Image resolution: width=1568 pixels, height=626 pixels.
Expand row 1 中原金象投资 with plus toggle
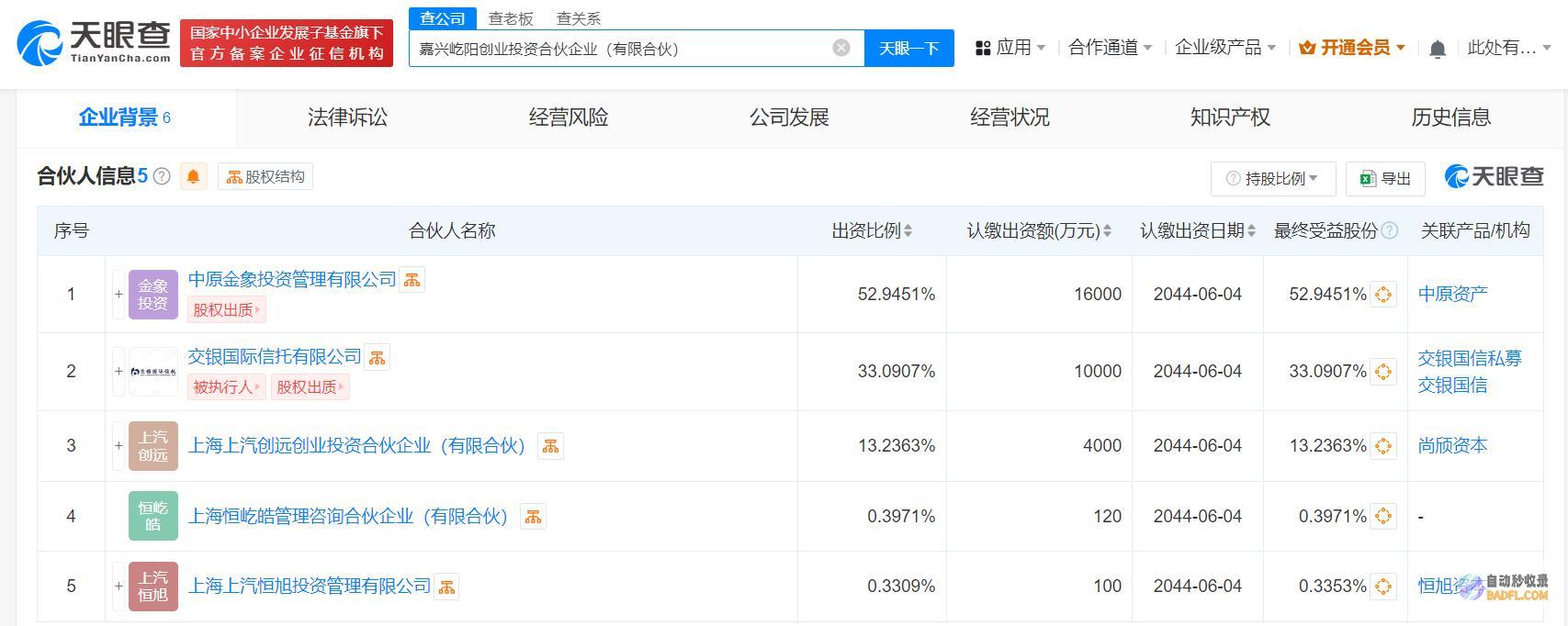[118, 295]
